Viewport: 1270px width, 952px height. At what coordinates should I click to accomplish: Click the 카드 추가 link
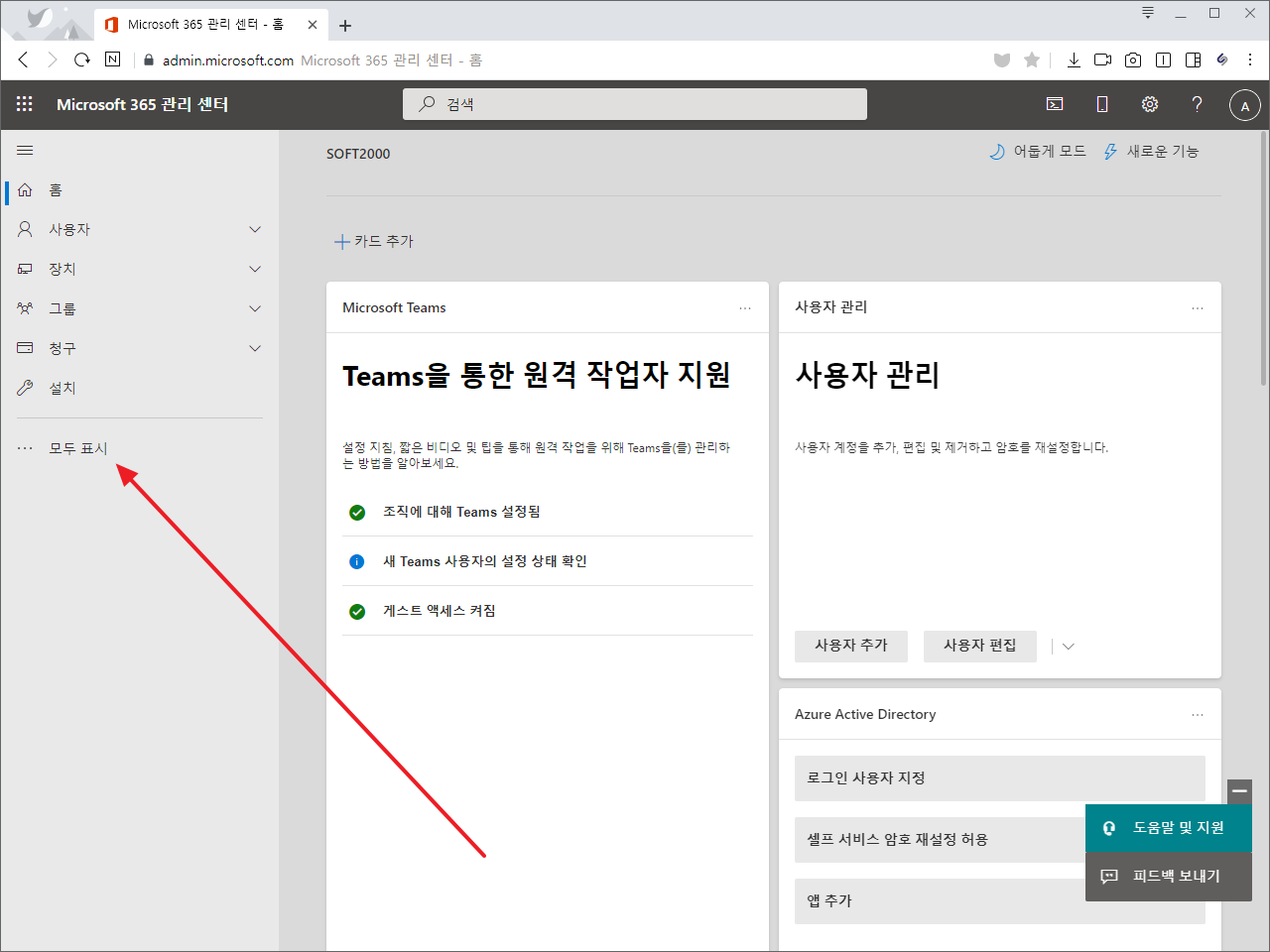click(374, 241)
